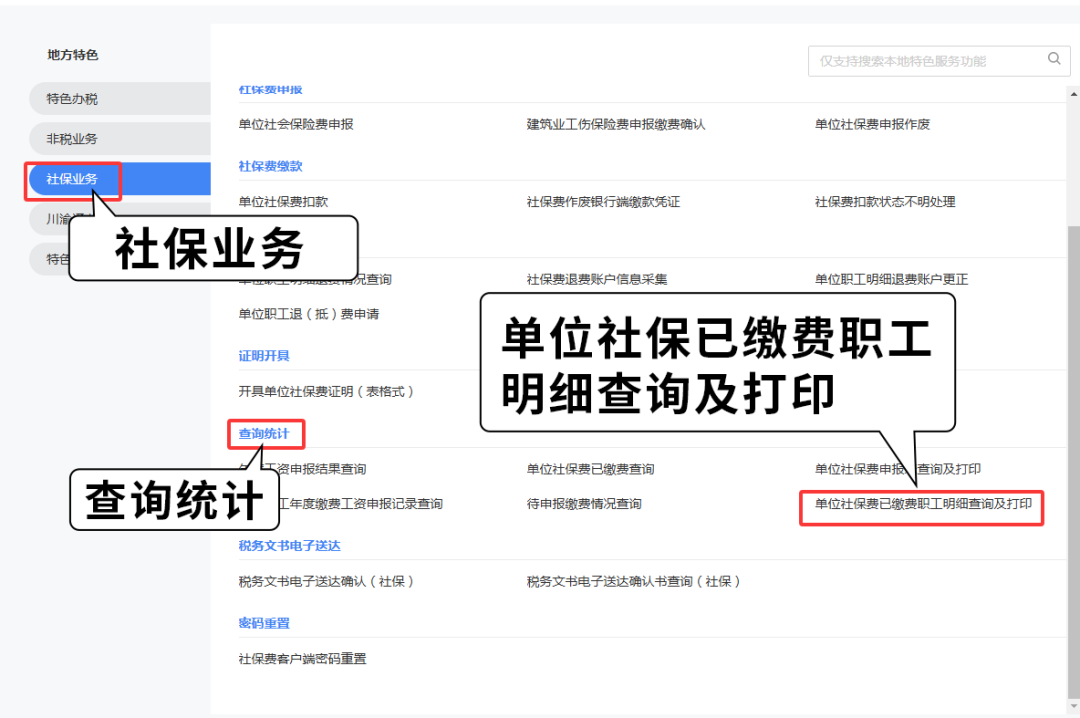Click 税务文书电子送达确认（社保）
1080x718 pixels.
[x=326, y=582]
